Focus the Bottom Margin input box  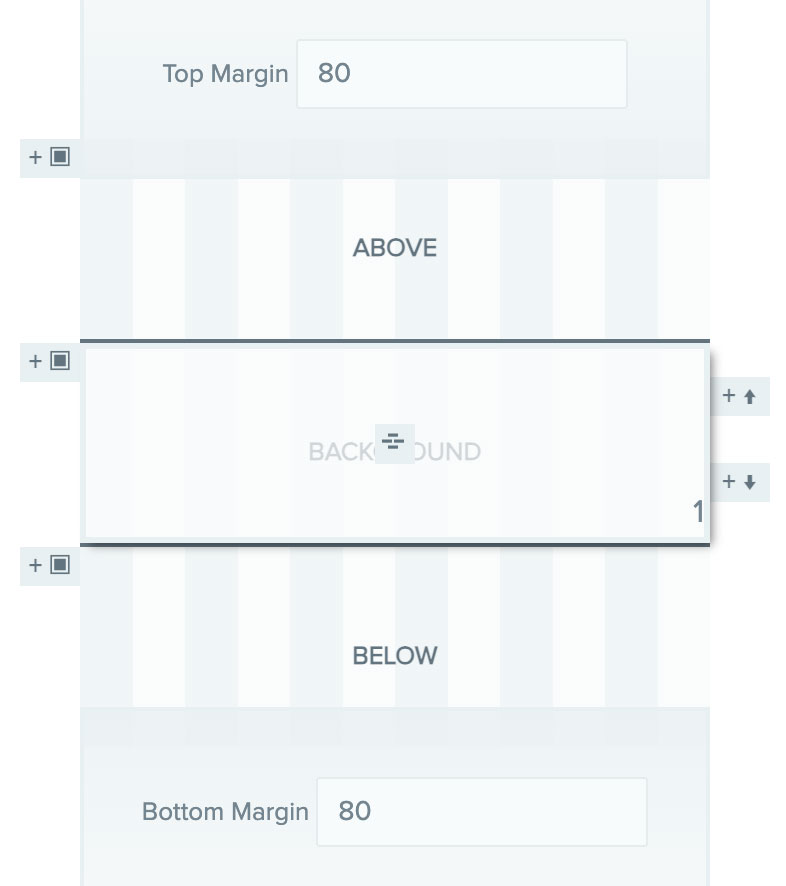click(481, 811)
